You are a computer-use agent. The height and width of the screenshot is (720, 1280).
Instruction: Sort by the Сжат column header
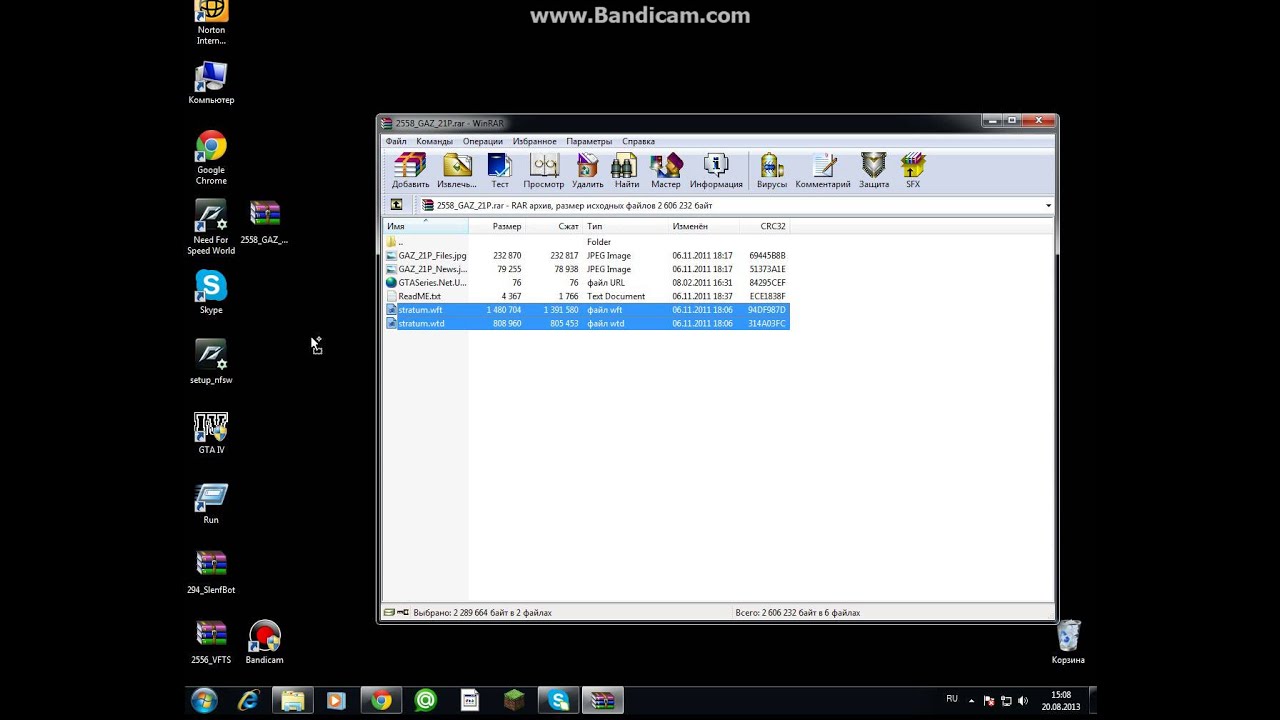click(553, 227)
